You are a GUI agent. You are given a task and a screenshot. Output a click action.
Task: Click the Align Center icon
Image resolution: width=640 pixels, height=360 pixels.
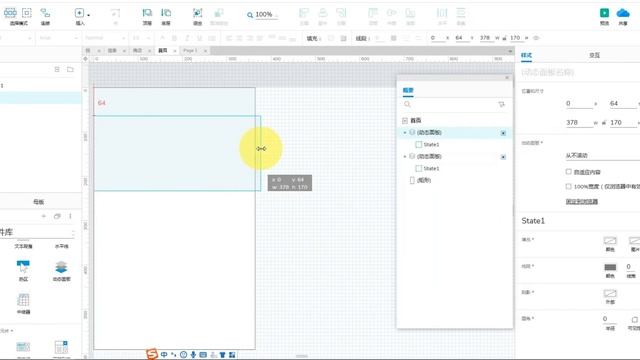point(322,13)
